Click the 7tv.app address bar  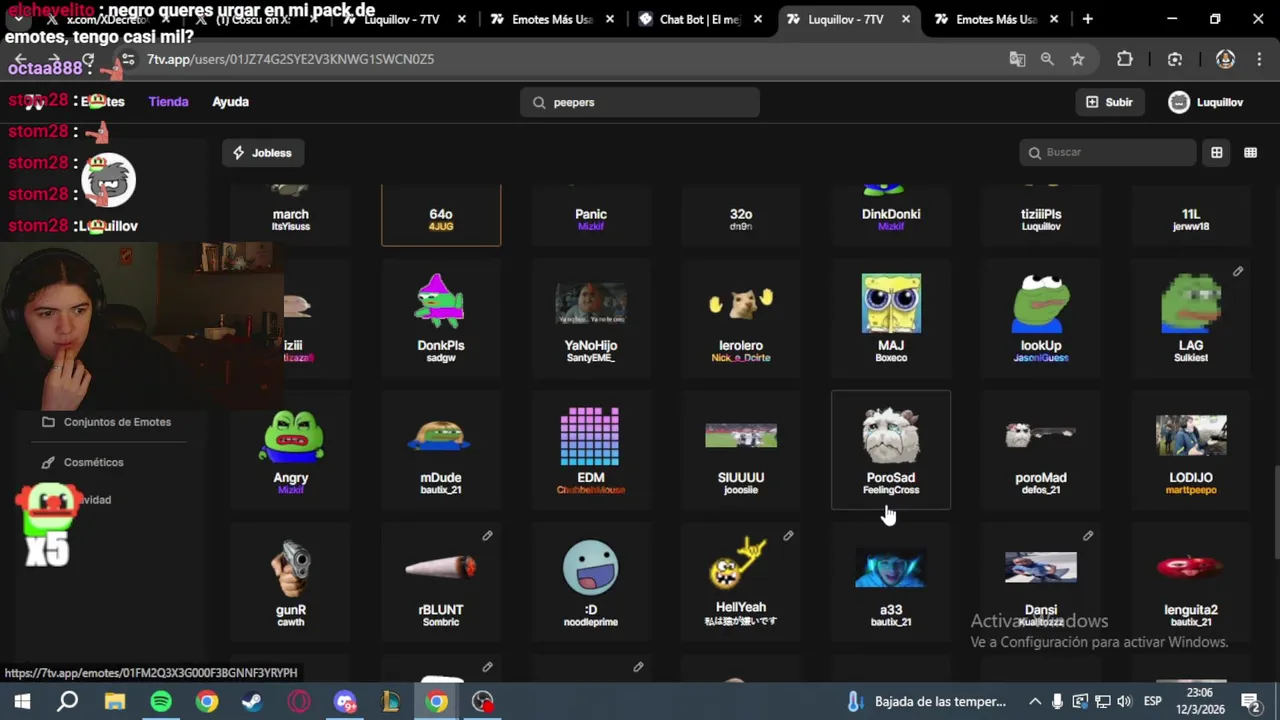coord(560,59)
